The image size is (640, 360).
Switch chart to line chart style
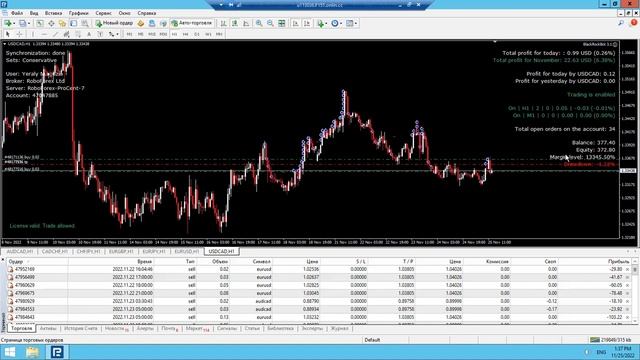click(x=246, y=23)
